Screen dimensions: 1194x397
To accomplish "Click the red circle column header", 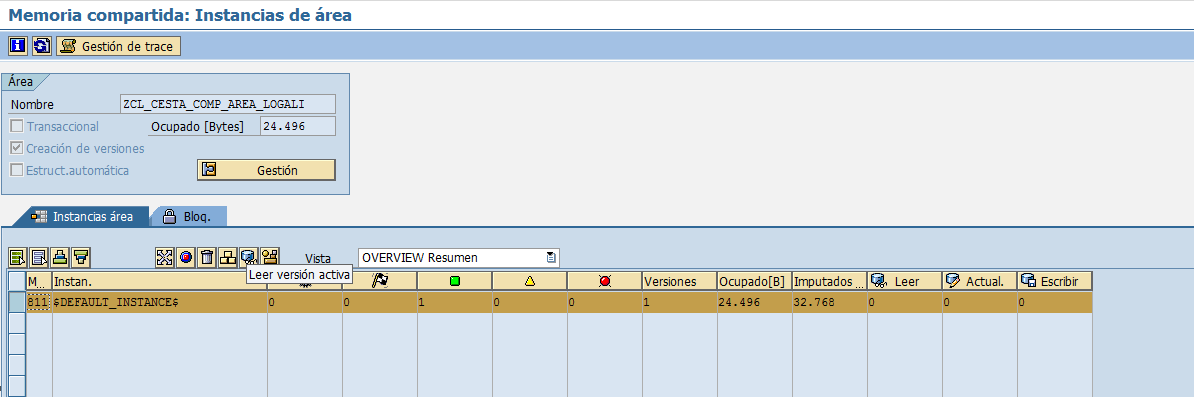I will pos(605,281).
